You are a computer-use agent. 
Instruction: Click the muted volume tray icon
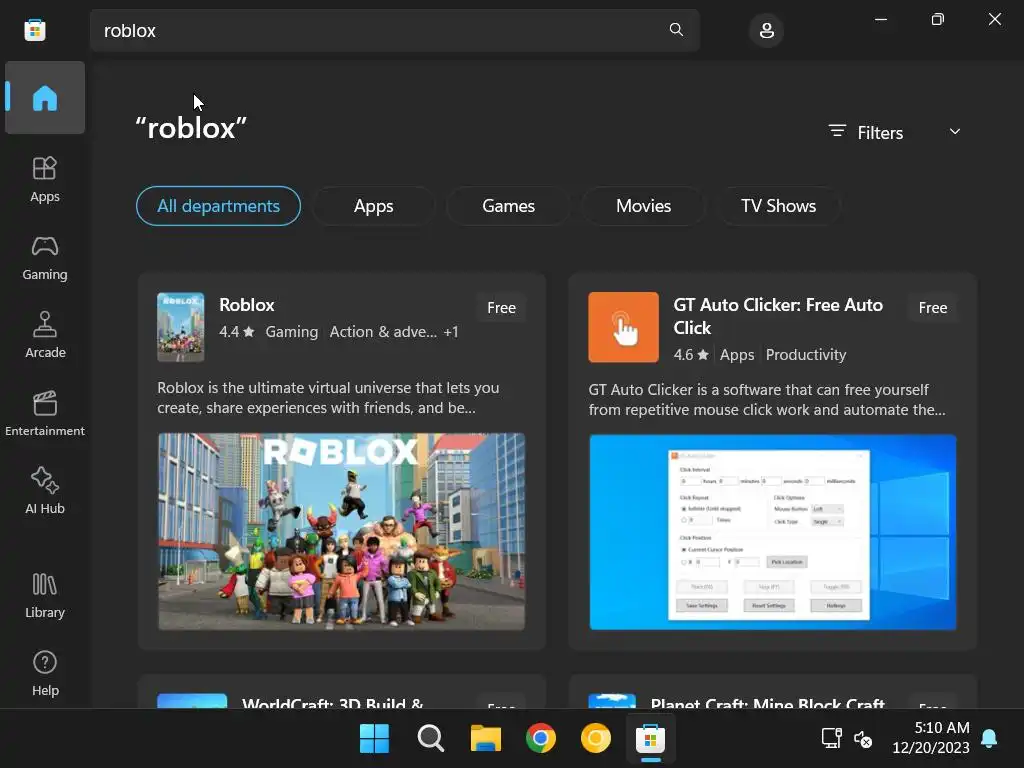coord(863,739)
